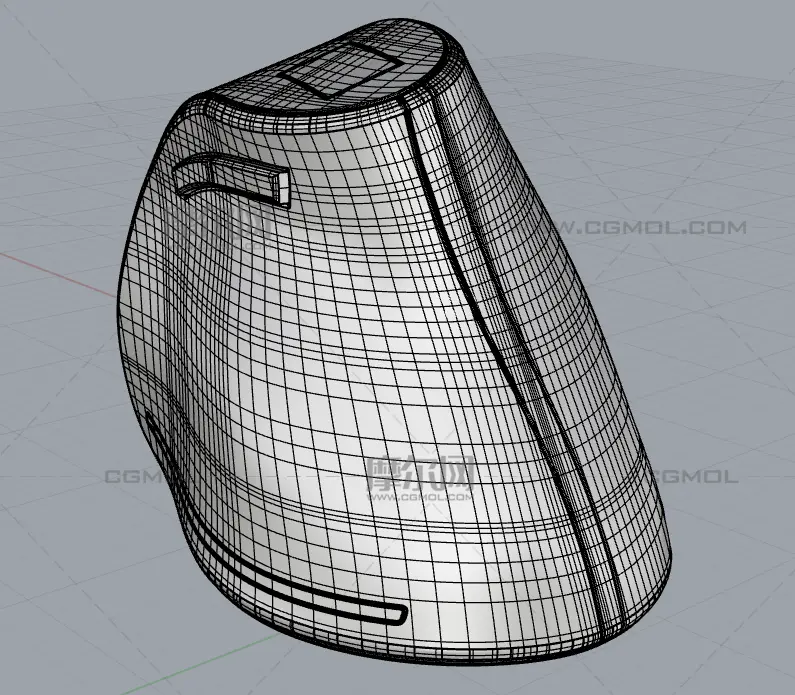Click empty viewport area in bottom left corner
The height and width of the screenshot is (695, 795).
point(60,640)
